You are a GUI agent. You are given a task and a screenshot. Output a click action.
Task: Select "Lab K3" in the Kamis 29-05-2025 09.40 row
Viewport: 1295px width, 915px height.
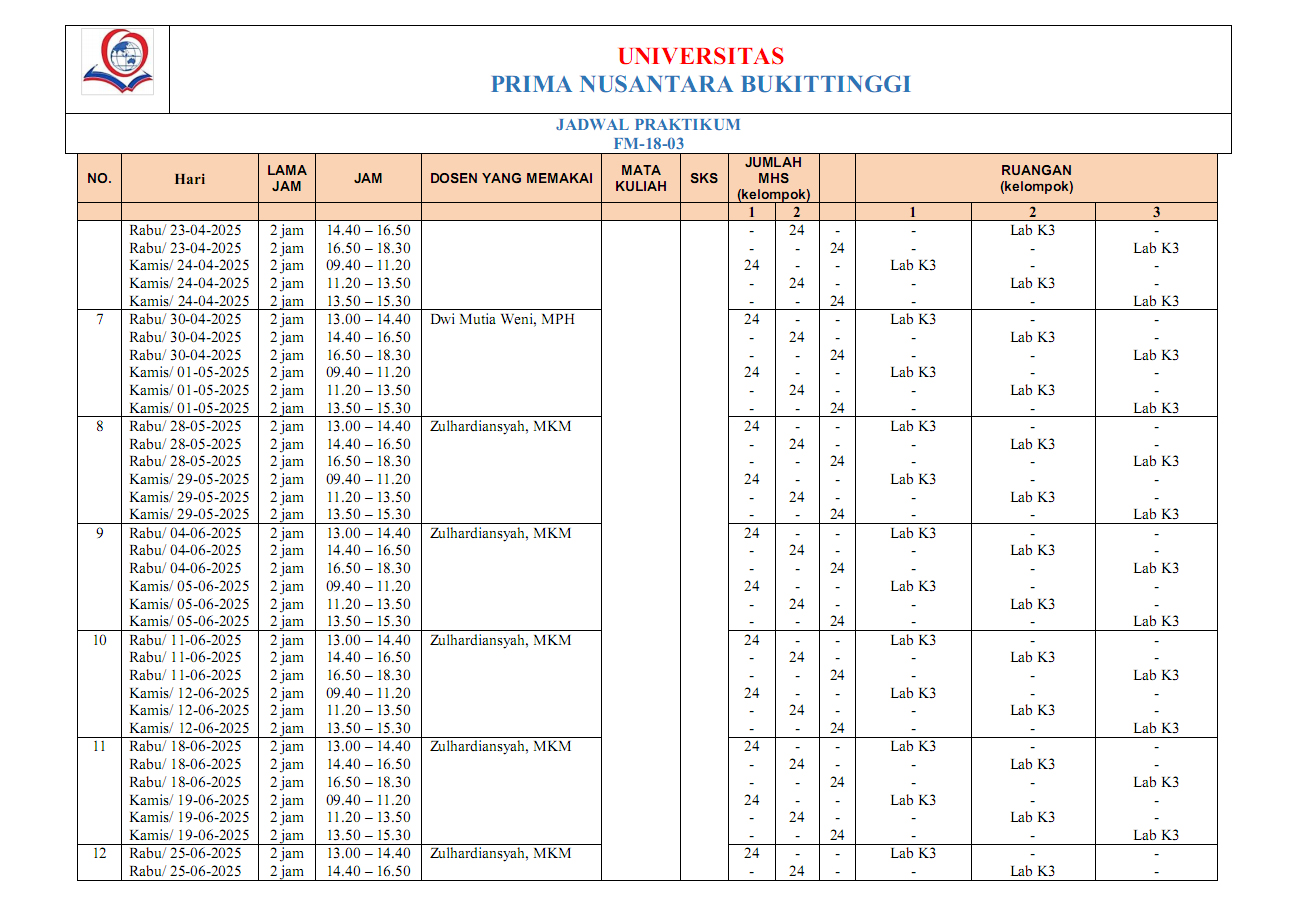click(913, 479)
